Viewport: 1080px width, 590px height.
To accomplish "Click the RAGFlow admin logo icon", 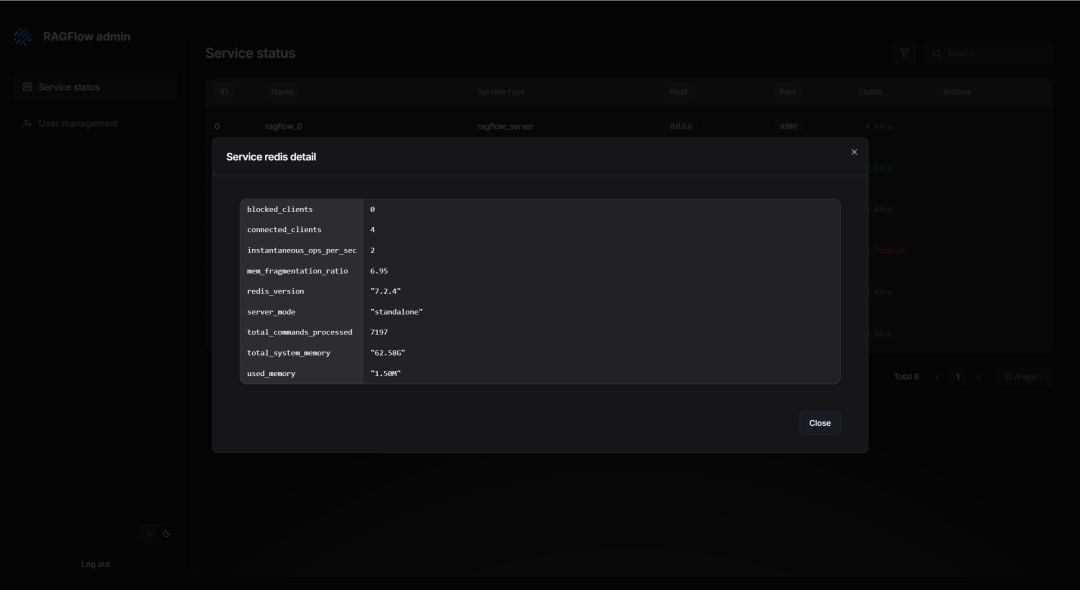I will [23, 37].
